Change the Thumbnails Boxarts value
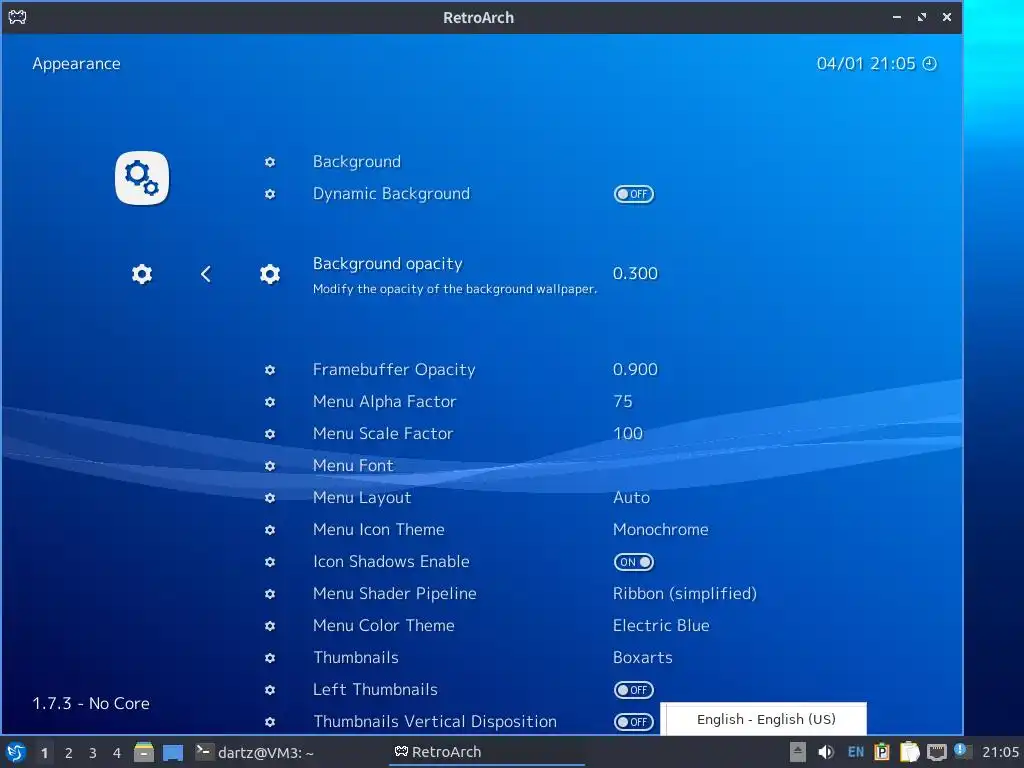This screenshot has width=1024, height=768. click(643, 658)
